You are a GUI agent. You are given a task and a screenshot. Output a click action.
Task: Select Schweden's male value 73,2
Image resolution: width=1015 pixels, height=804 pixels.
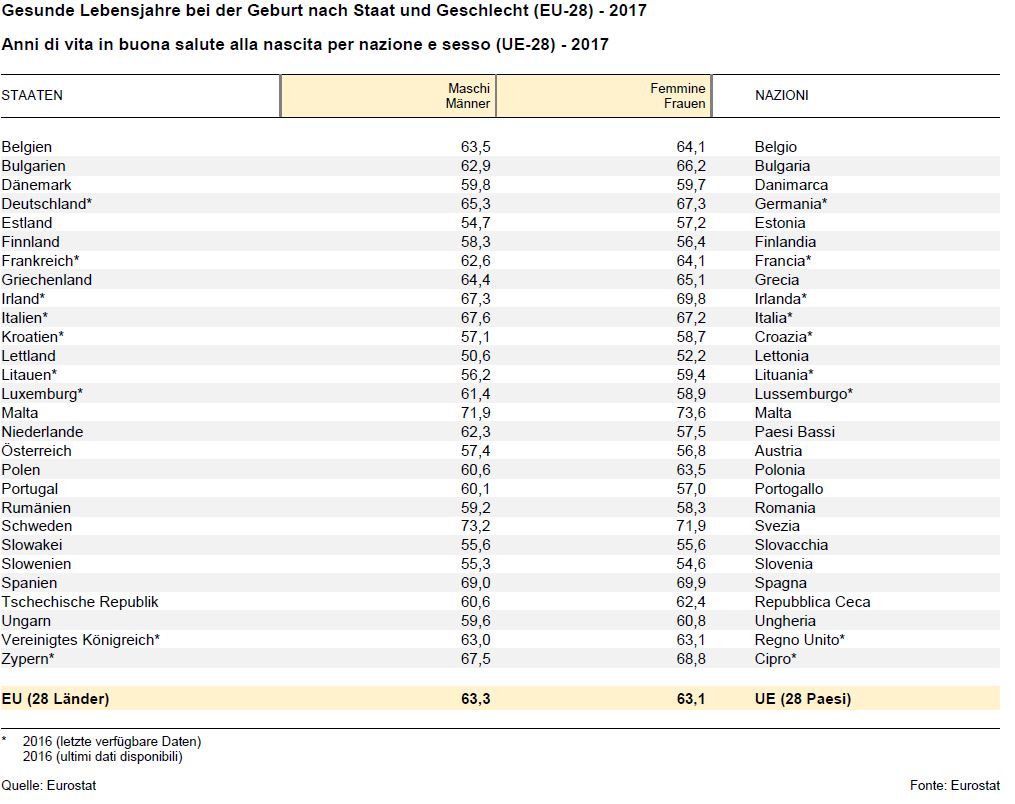(475, 526)
